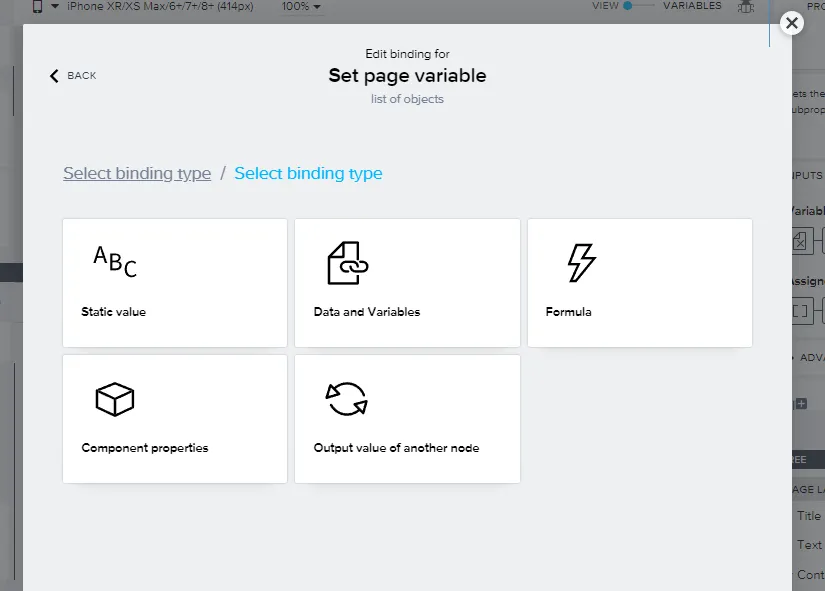Toggle the View/Variables switch
This screenshot has width=825, height=591.
(x=640, y=6)
